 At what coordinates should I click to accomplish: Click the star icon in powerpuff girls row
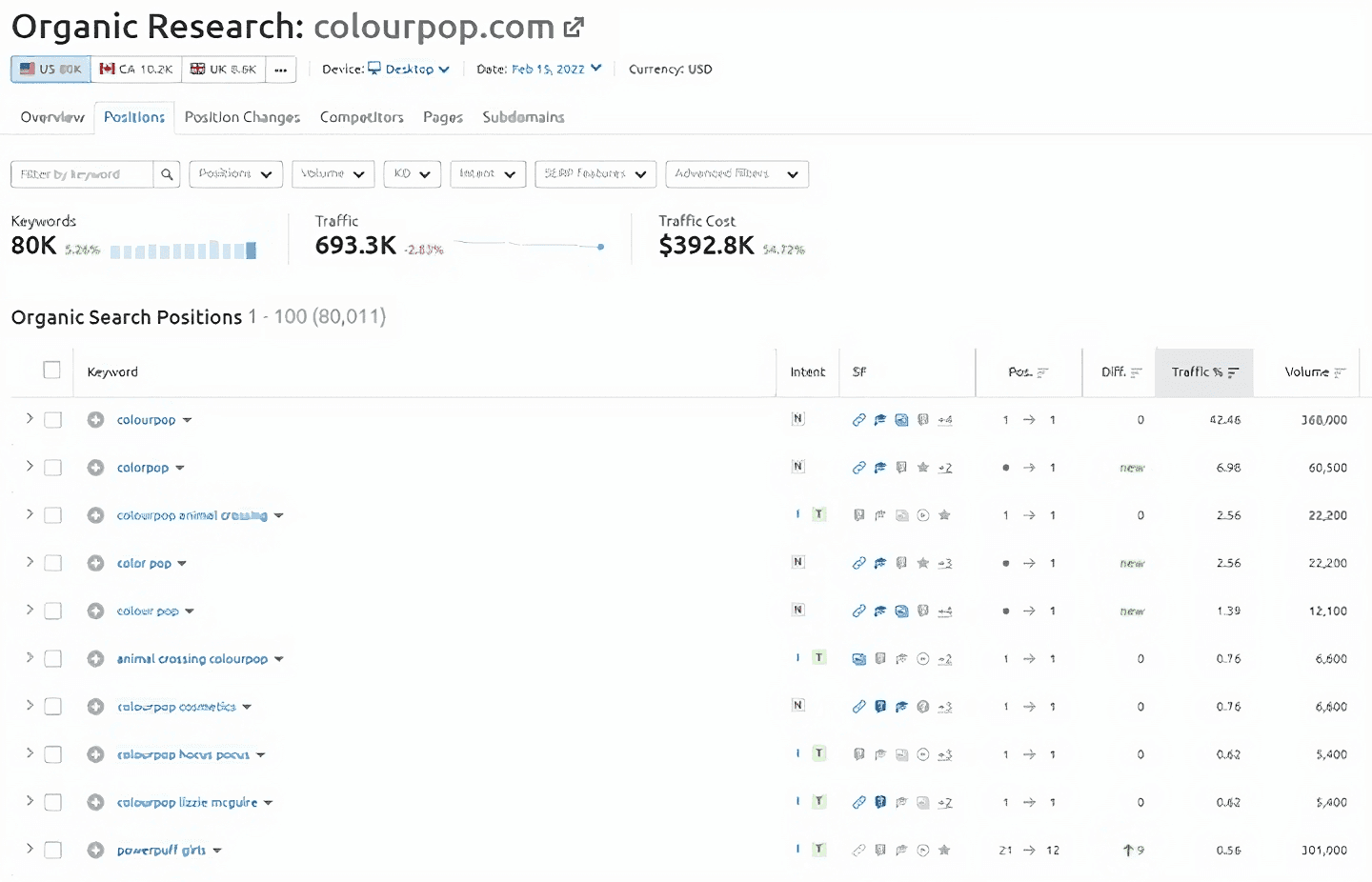click(944, 850)
